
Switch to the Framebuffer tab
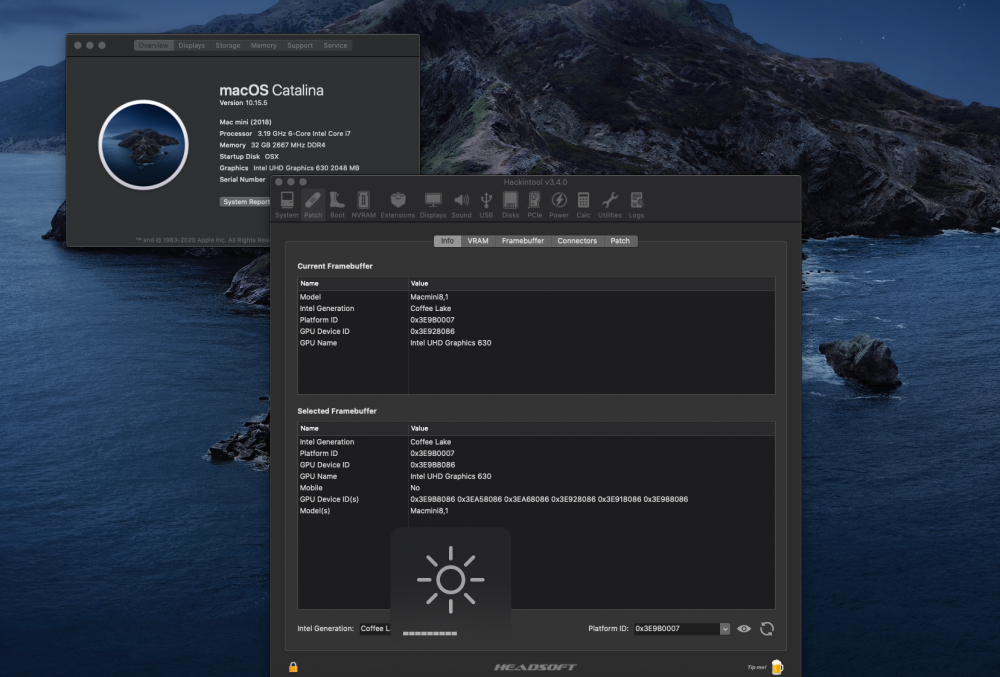pos(523,241)
